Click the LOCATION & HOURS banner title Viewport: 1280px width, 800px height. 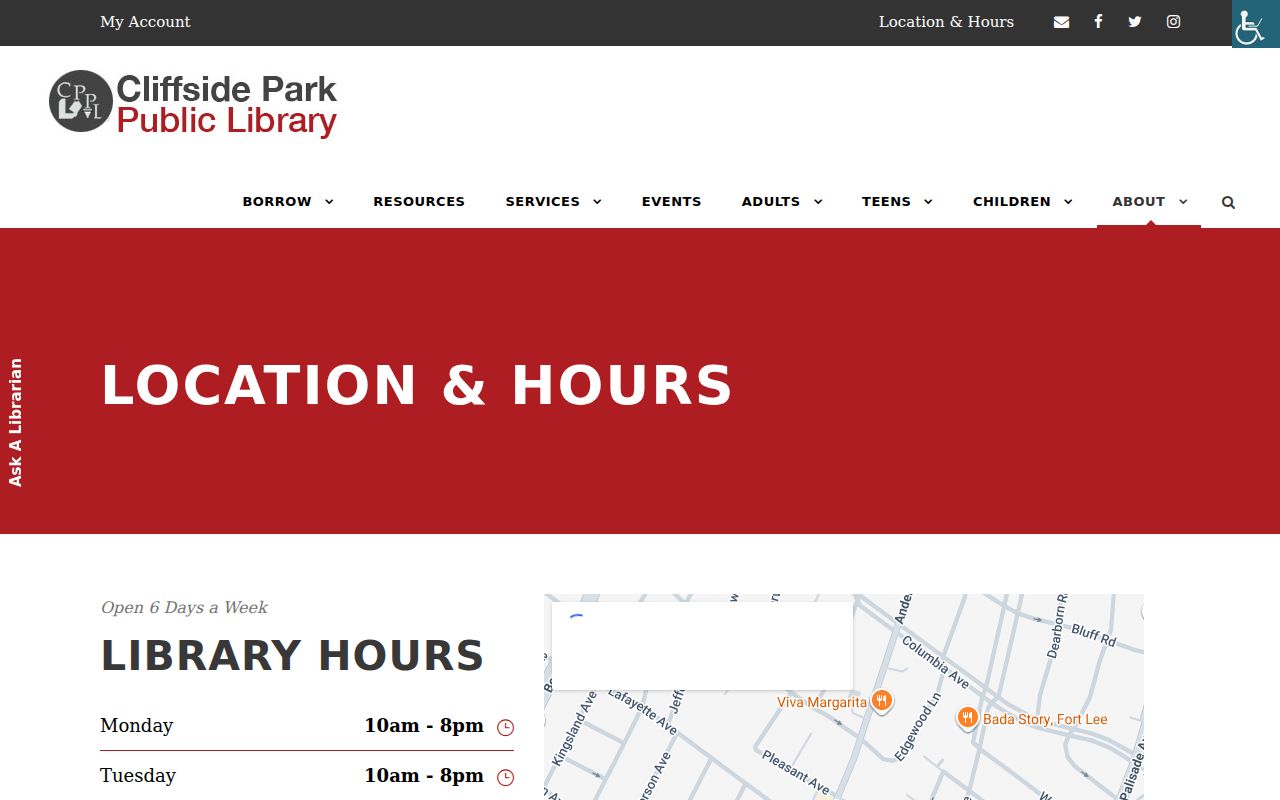click(417, 386)
